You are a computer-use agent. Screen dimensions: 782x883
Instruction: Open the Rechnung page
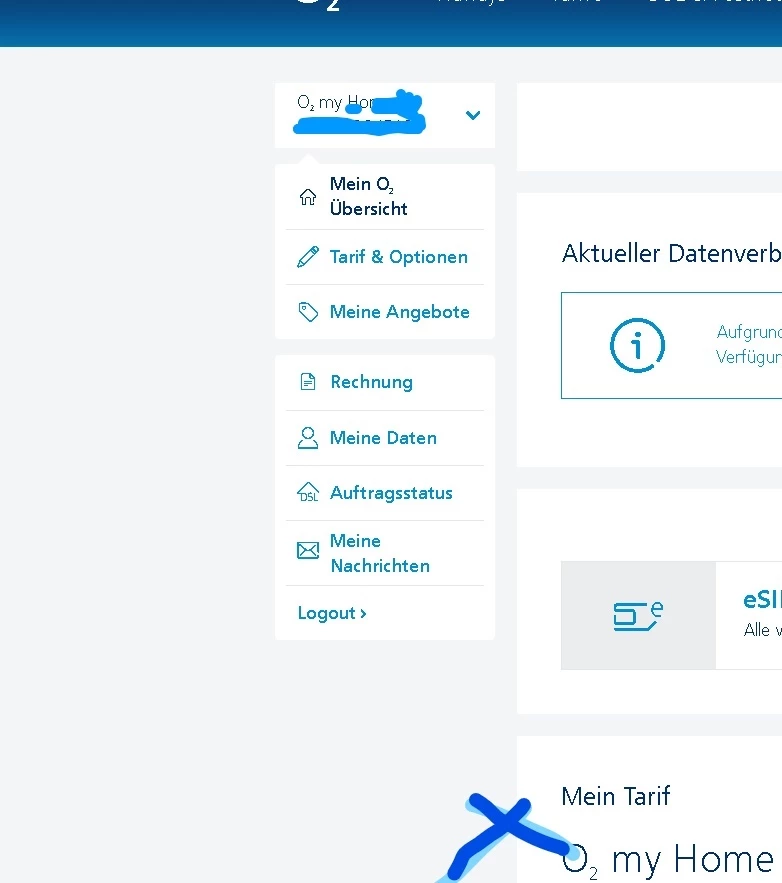(372, 382)
